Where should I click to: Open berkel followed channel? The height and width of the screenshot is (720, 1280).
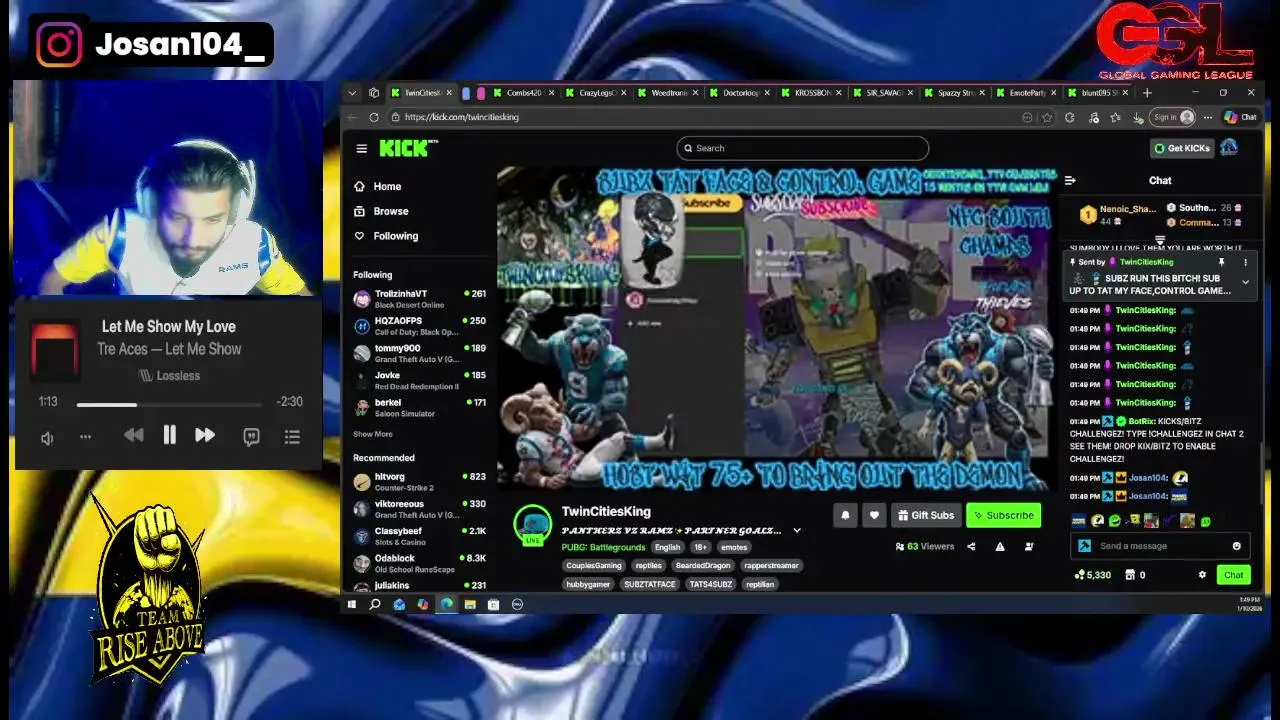(x=419, y=407)
